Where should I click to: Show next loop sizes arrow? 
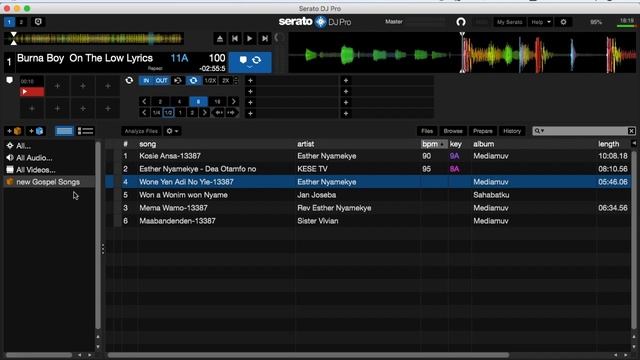(233, 102)
